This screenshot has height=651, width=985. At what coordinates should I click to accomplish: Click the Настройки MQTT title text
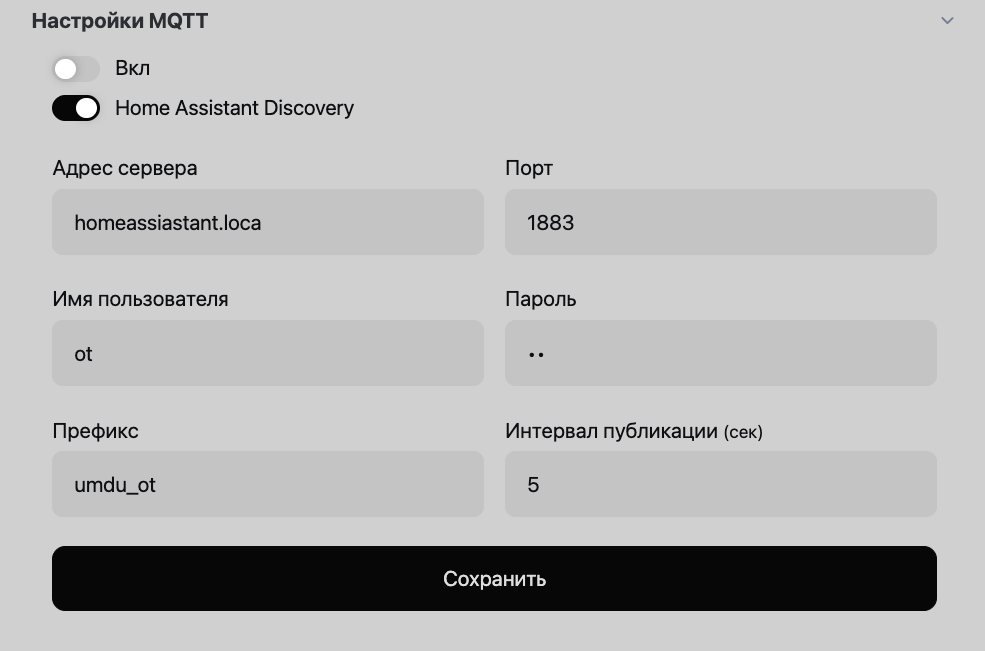click(122, 20)
